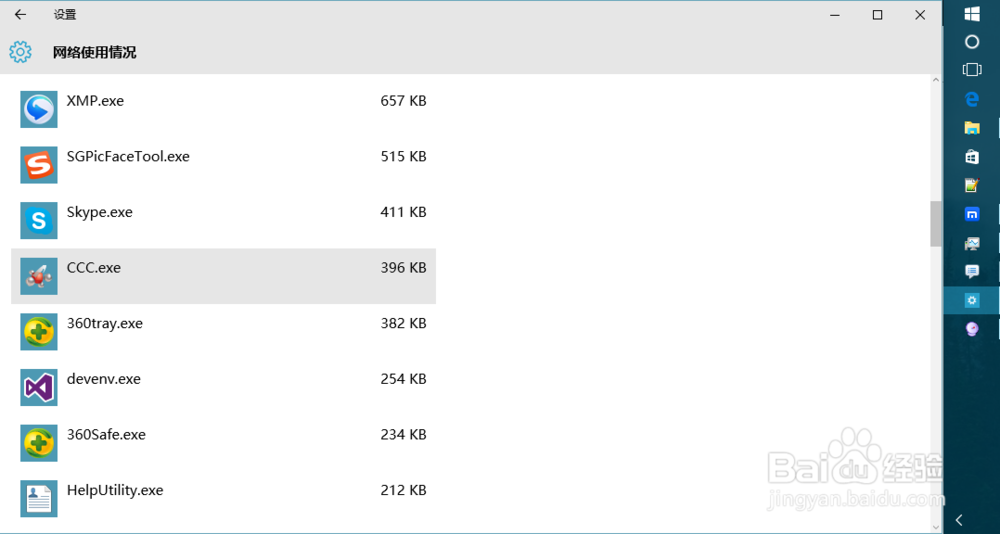
Task: Select the XMP.exe name label
Action: 95,101
